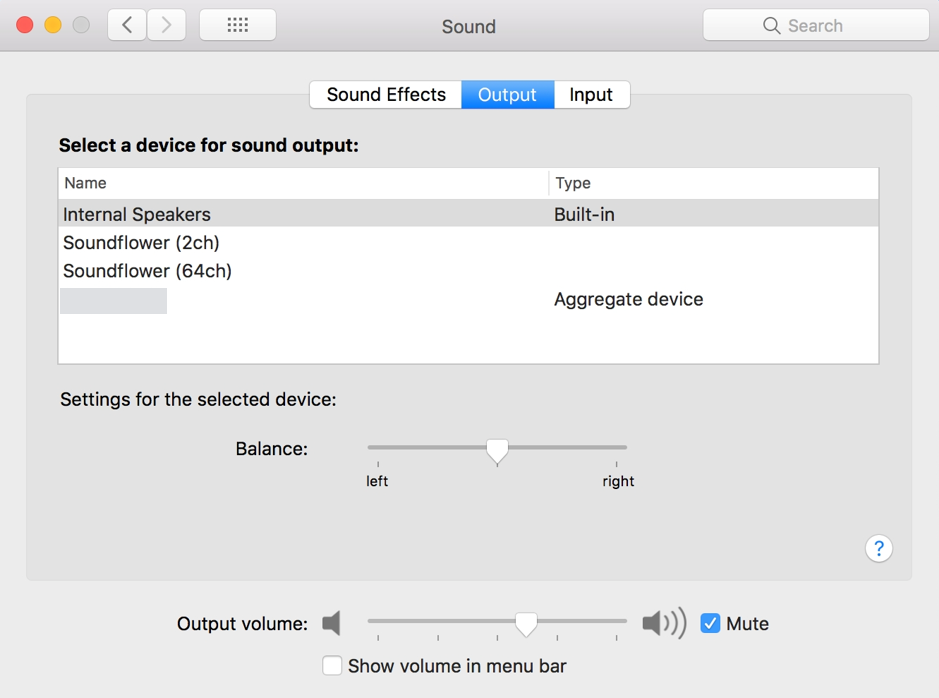Enable Show volume in menu bar
The height and width of the screenshot is (698, 939).
click(x=332, y=665)
